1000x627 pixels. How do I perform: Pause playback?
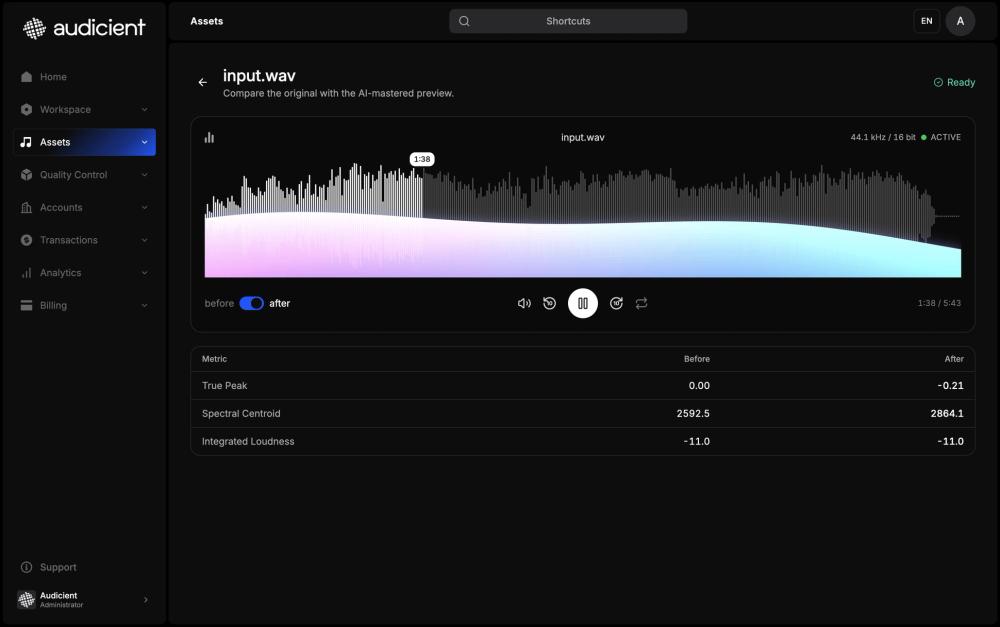[583, 303]
